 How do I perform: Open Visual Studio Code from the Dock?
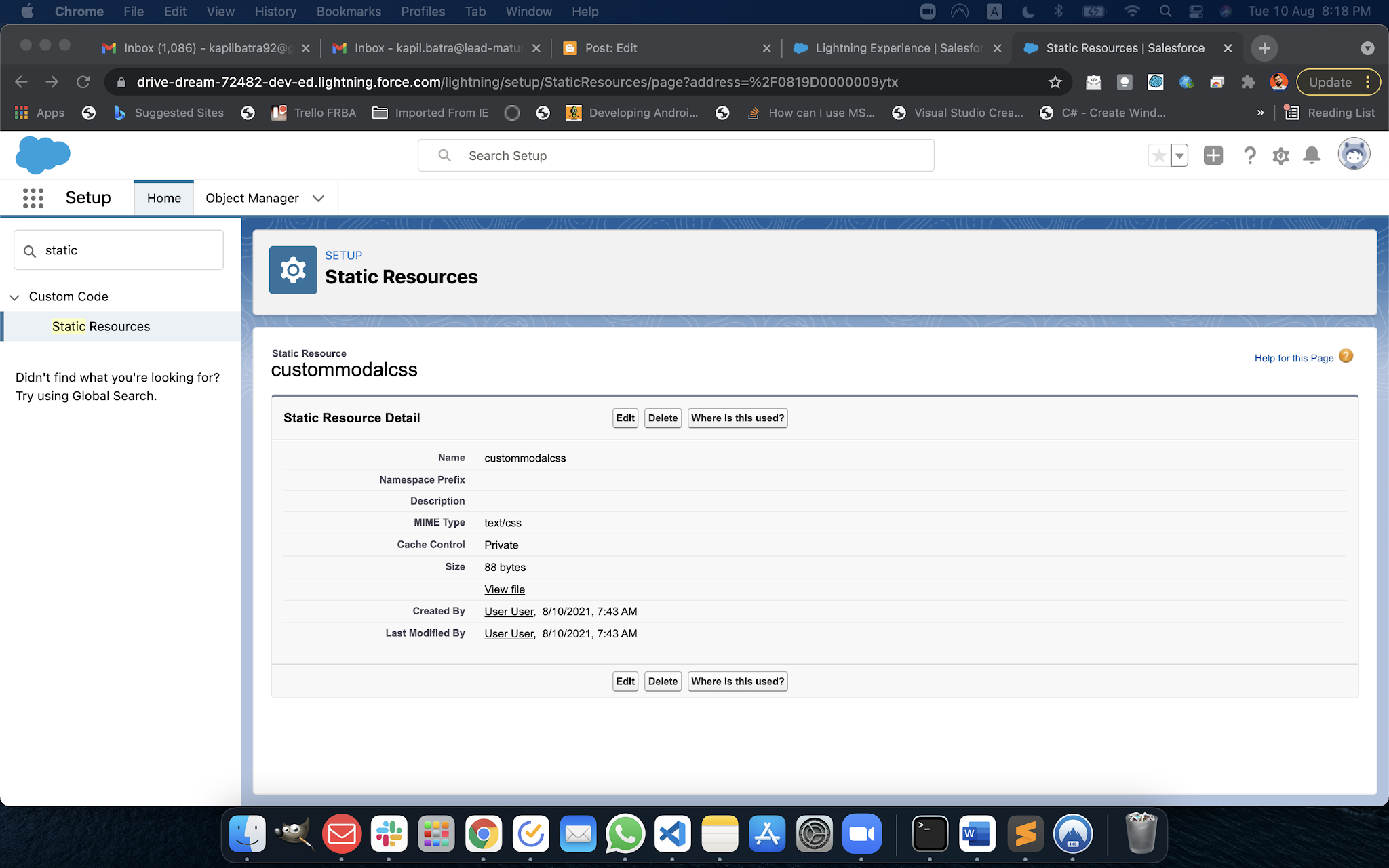pos(673,834)
